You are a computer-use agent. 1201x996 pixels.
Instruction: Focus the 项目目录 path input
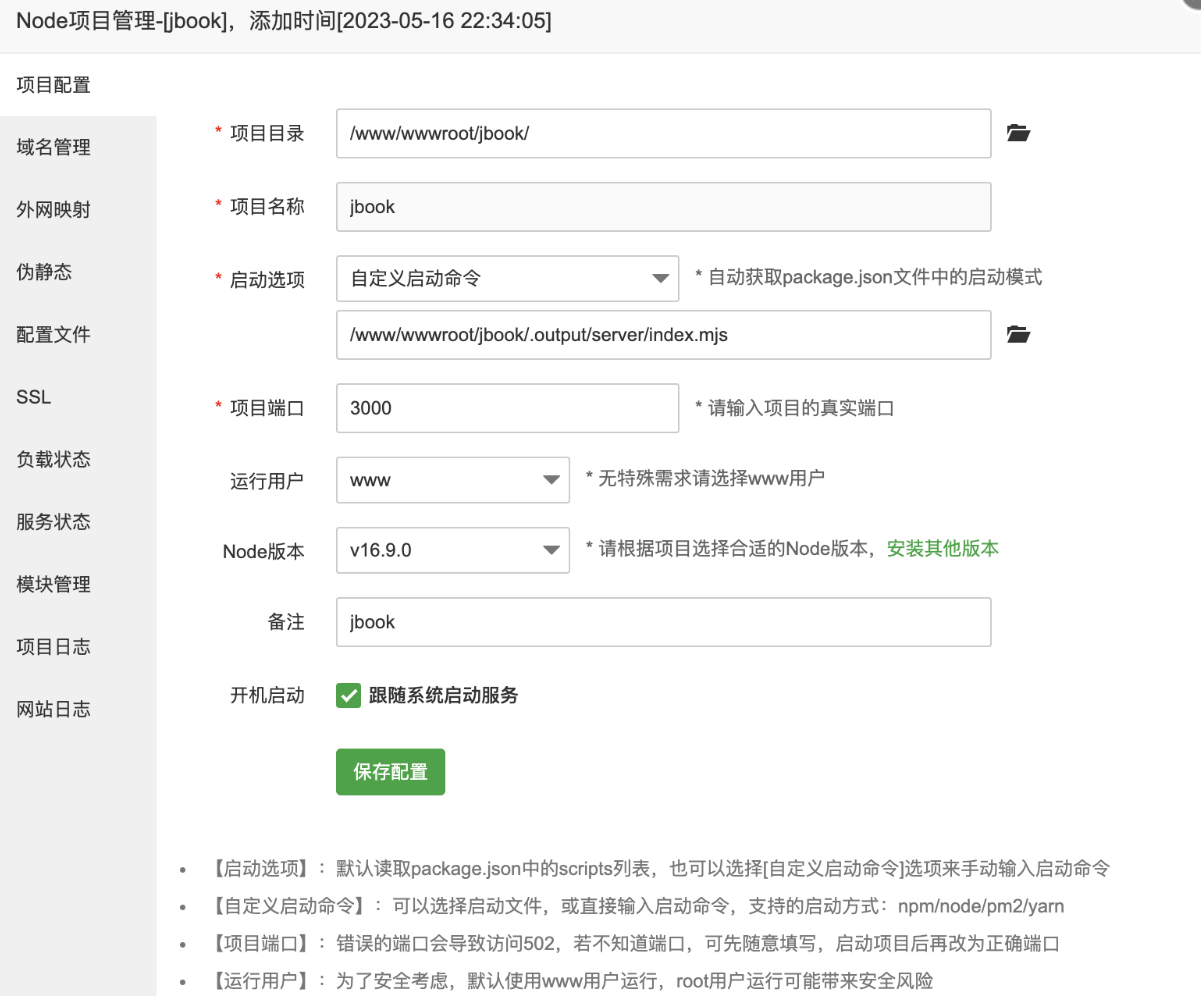pyautogui.click(x=663, y=132)
